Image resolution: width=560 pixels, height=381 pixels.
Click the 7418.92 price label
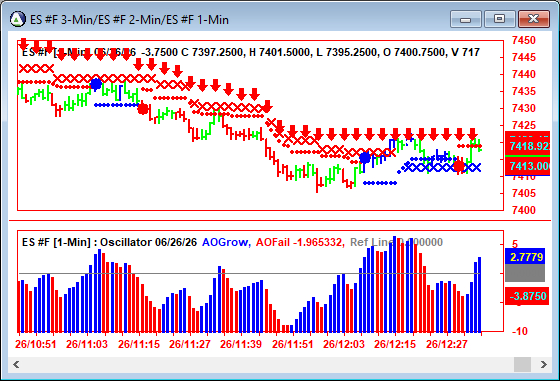tap(528, 145)
